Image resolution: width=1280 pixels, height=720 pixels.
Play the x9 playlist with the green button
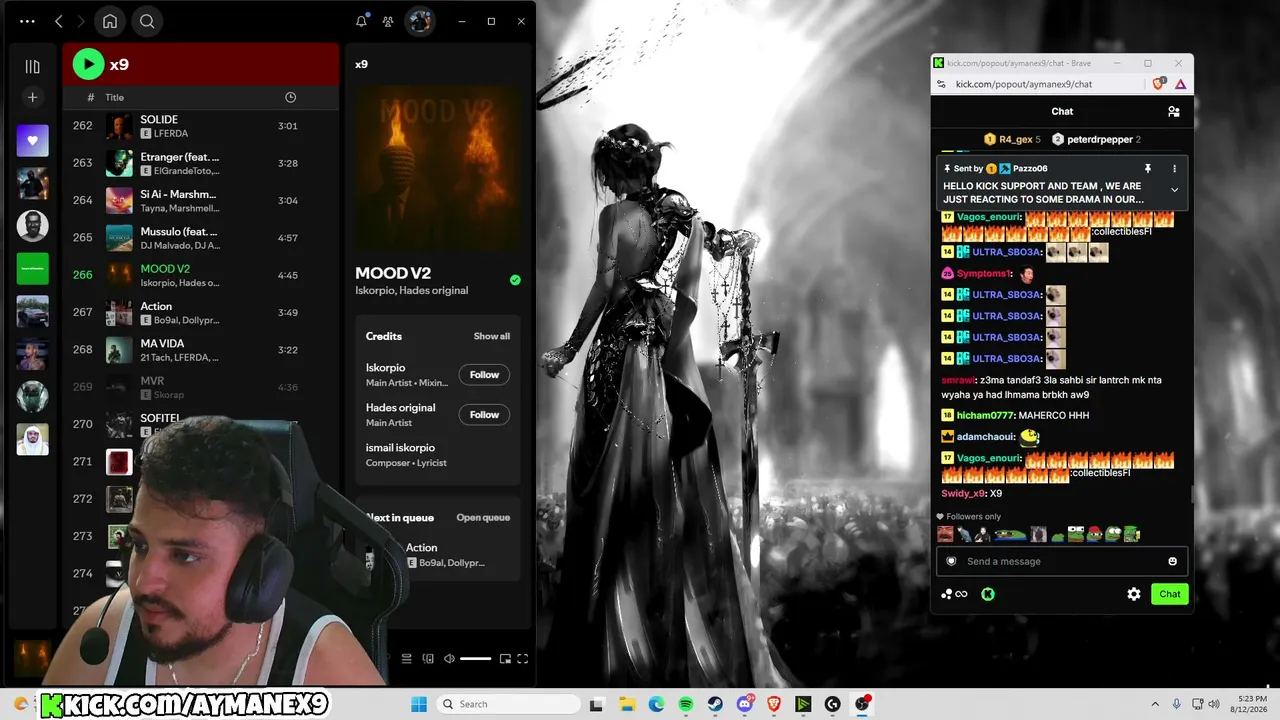click(88, 65)
